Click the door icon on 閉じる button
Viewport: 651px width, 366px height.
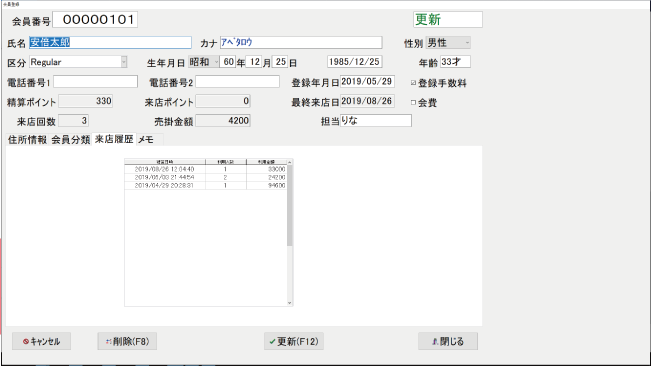click(x=435, y=342)
